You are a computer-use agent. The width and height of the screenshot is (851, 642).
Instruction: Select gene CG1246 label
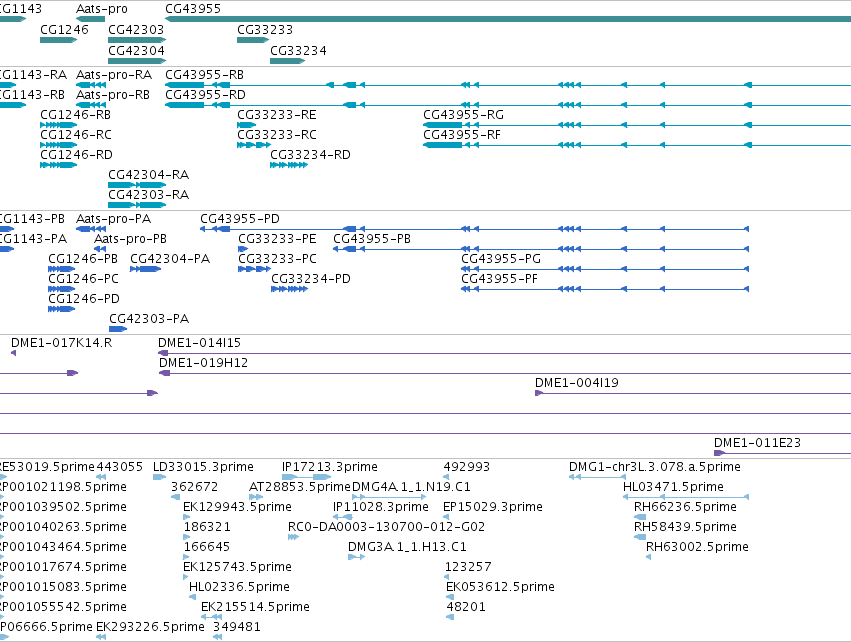64,29
